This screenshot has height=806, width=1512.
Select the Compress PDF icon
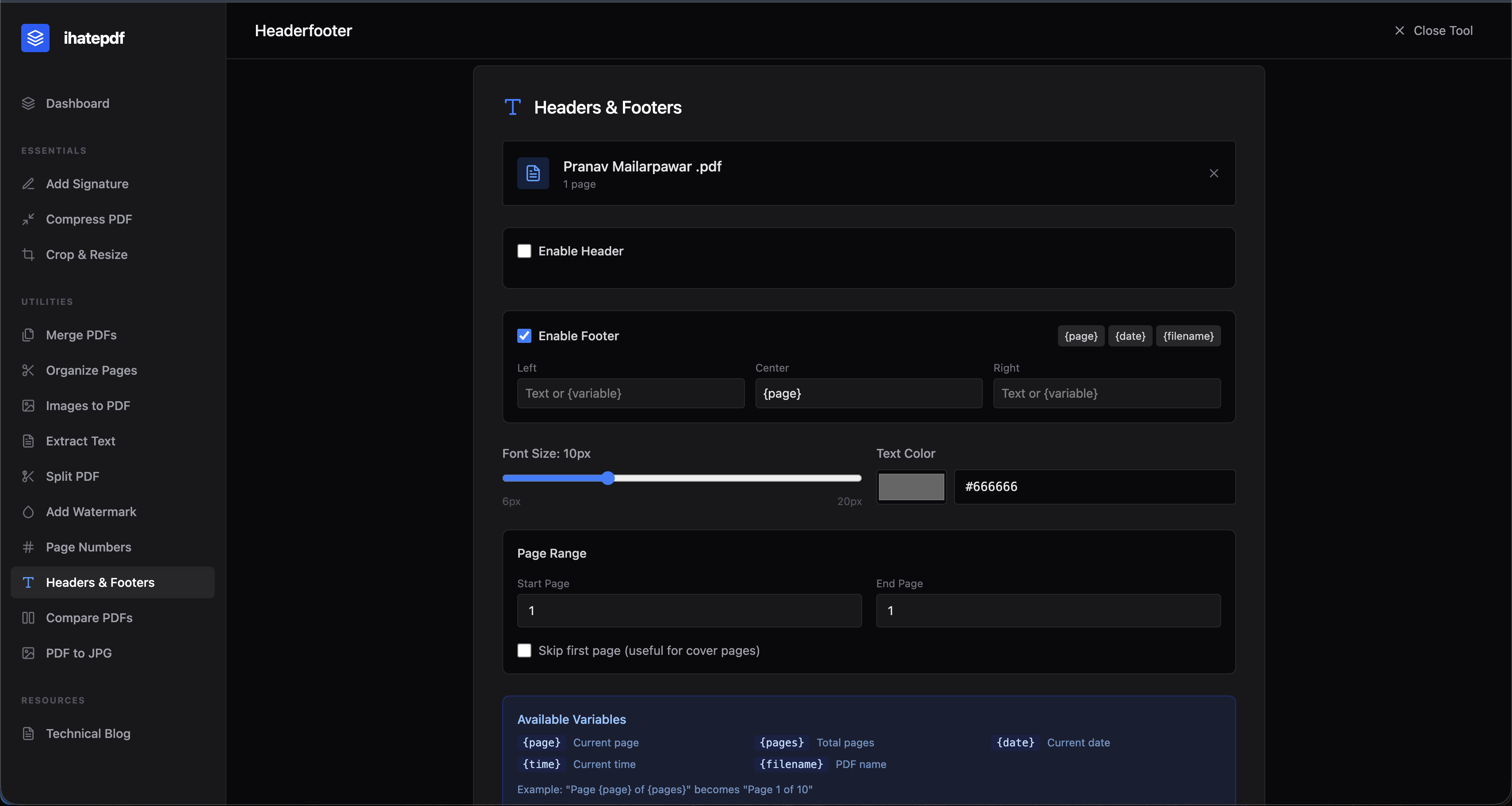click(28, 219)
